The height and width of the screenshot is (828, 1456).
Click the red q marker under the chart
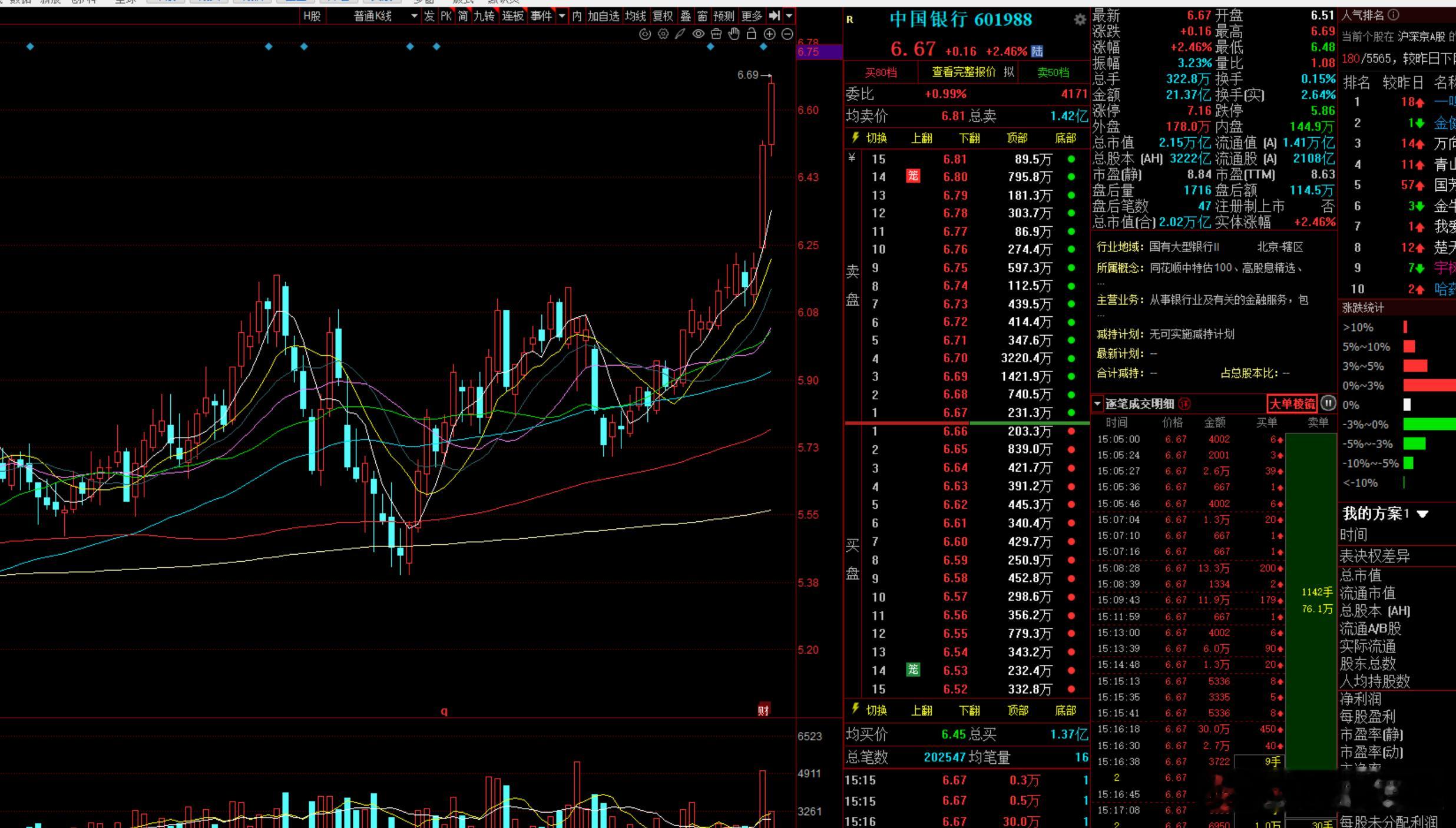coord(444,711)
